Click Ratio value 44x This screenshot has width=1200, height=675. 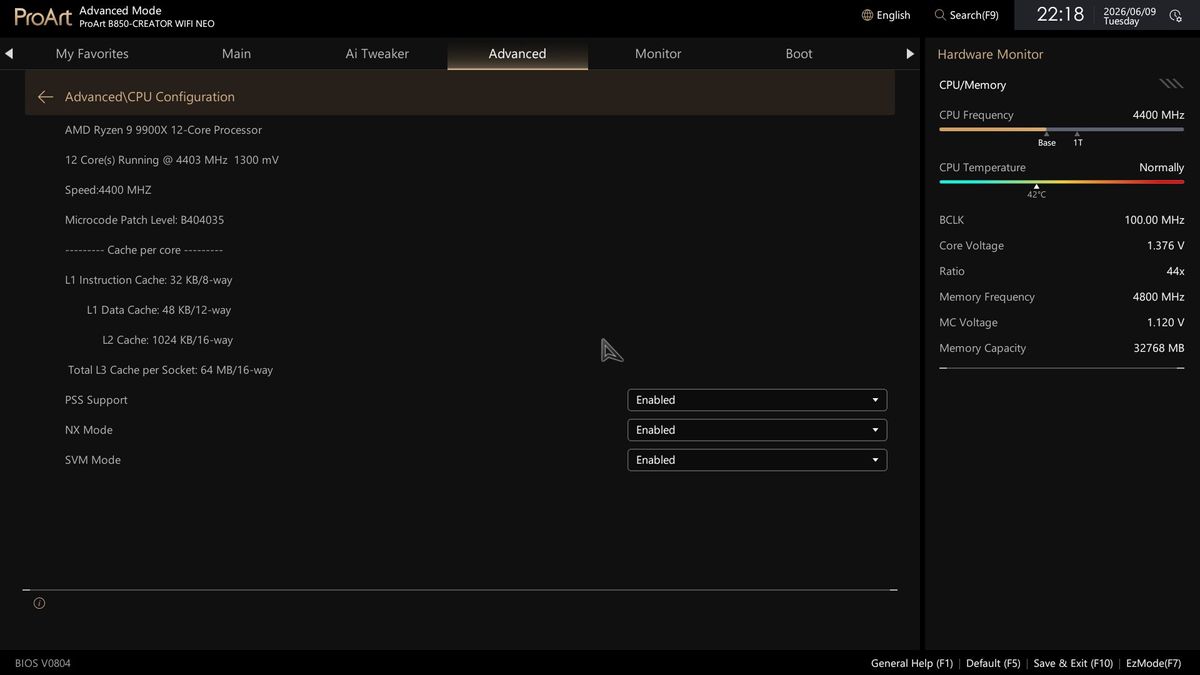click(1175, 271)
